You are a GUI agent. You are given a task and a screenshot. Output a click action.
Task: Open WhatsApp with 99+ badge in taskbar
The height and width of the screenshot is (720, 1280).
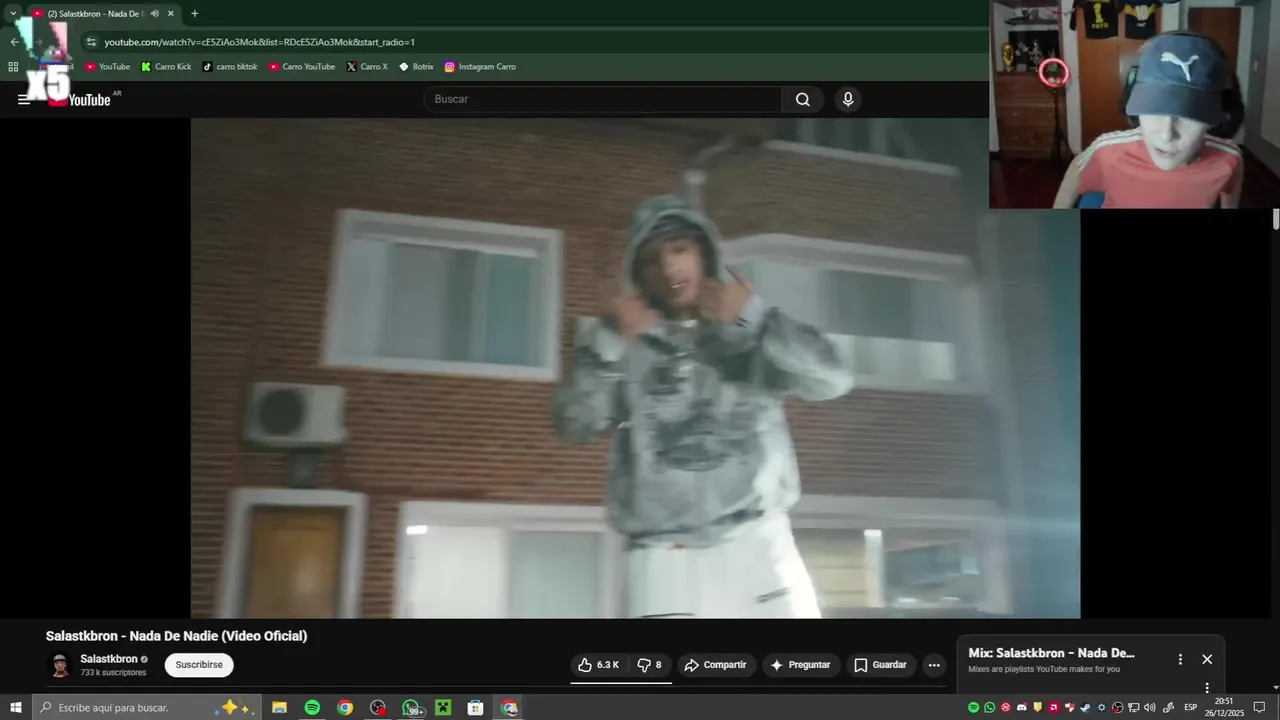(x=411, y=708)
